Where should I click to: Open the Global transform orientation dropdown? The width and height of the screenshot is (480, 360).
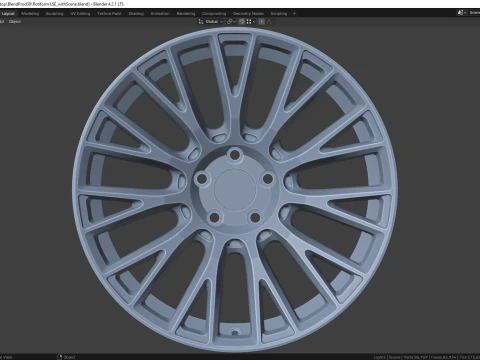[x=214, y=22]
